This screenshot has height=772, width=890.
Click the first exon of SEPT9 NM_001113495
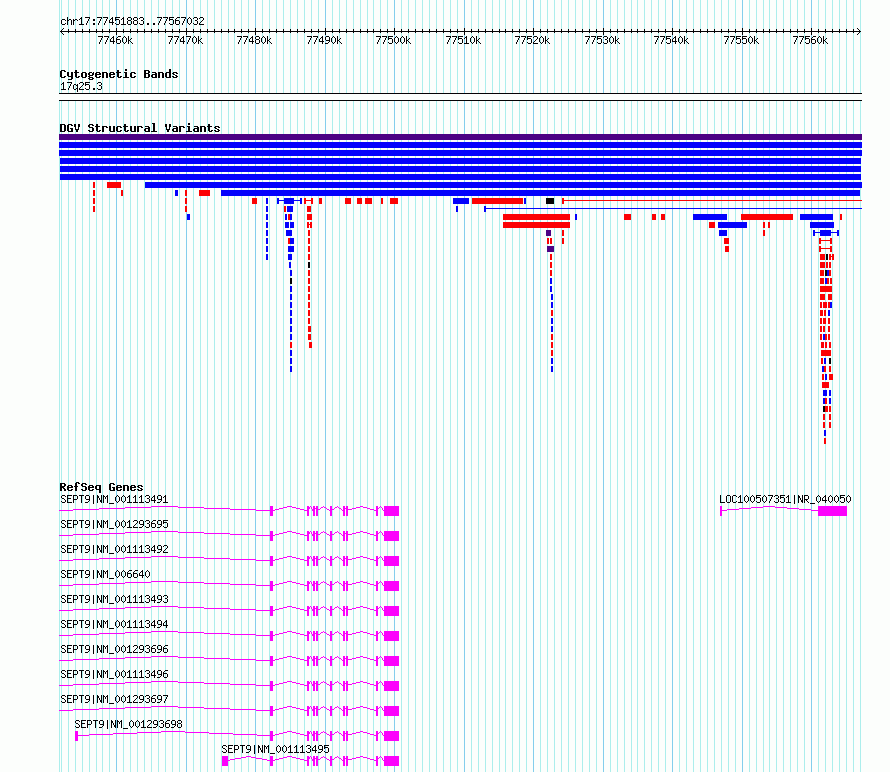pos(225,761)
